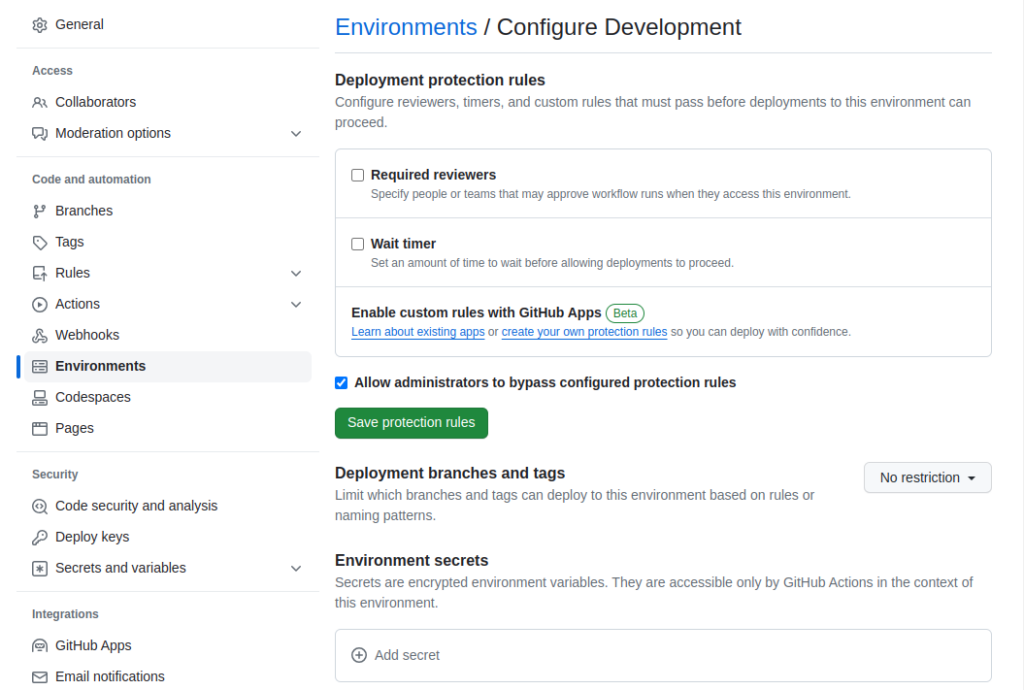The image size is (1024, 690).
Task: Open Webhooks via its sidebar icon
Action: click(x=39, y=334)
